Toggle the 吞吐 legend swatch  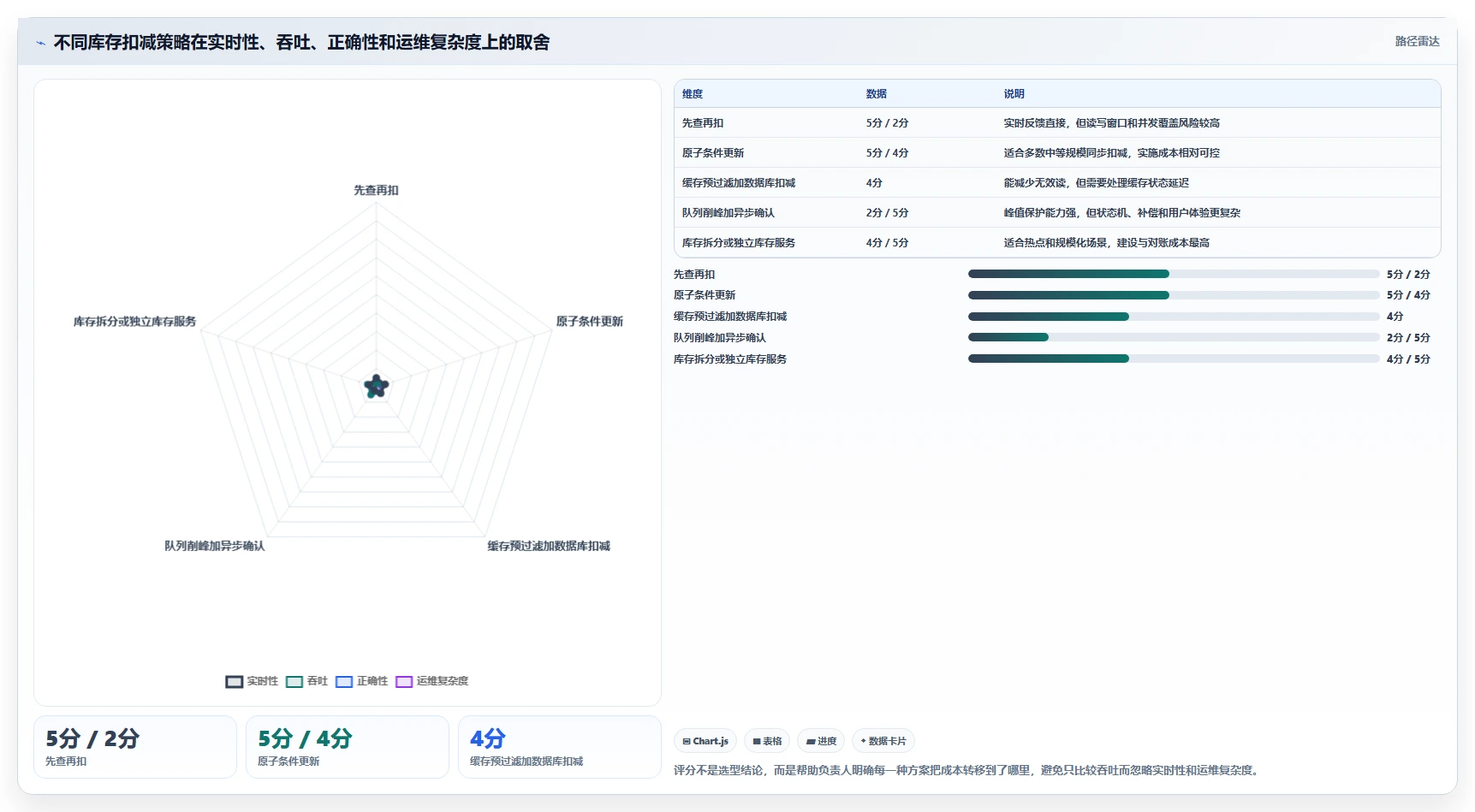294,682
